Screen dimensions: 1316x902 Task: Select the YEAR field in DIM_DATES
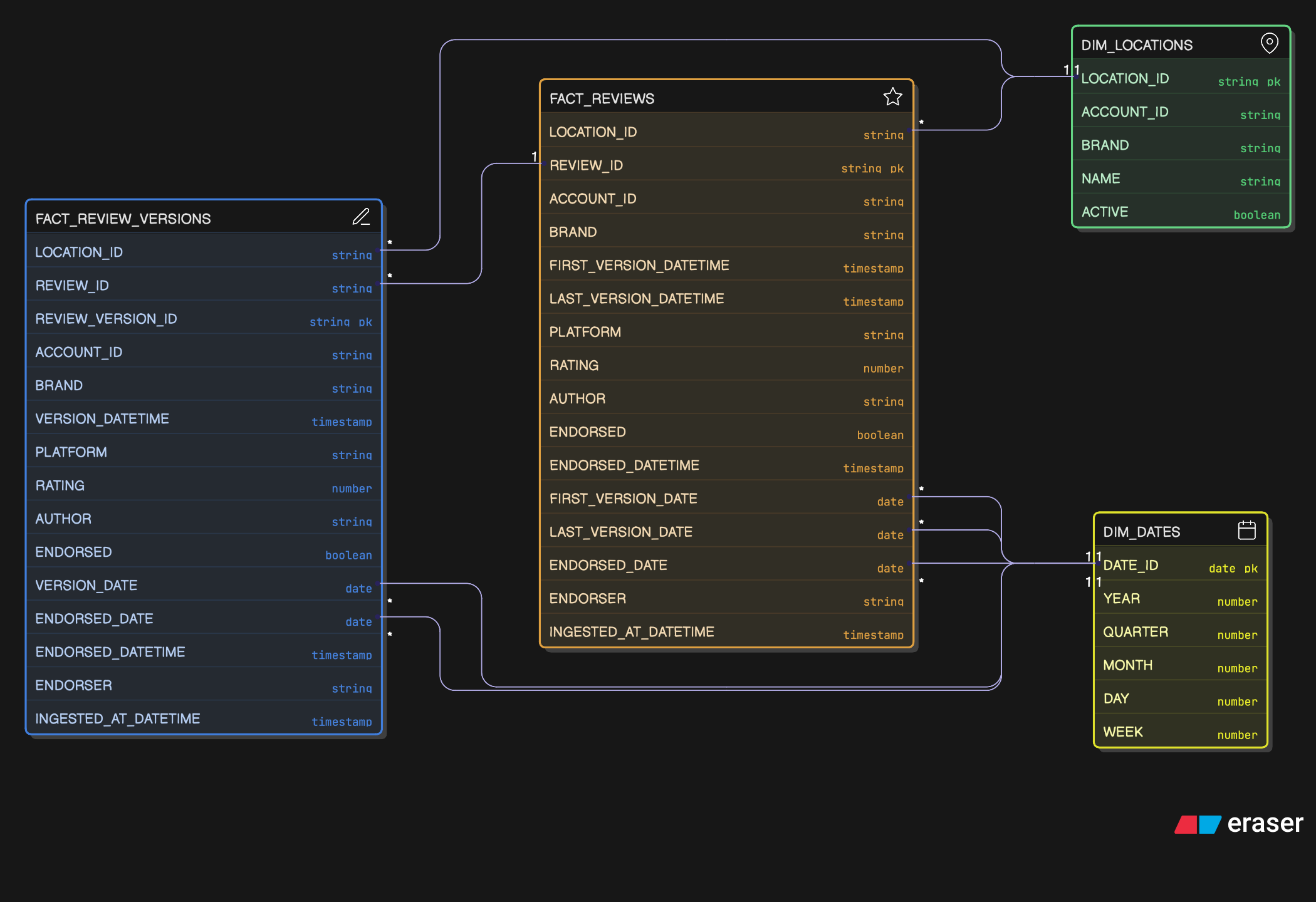pyautogui.click(x=1121, y=598)
